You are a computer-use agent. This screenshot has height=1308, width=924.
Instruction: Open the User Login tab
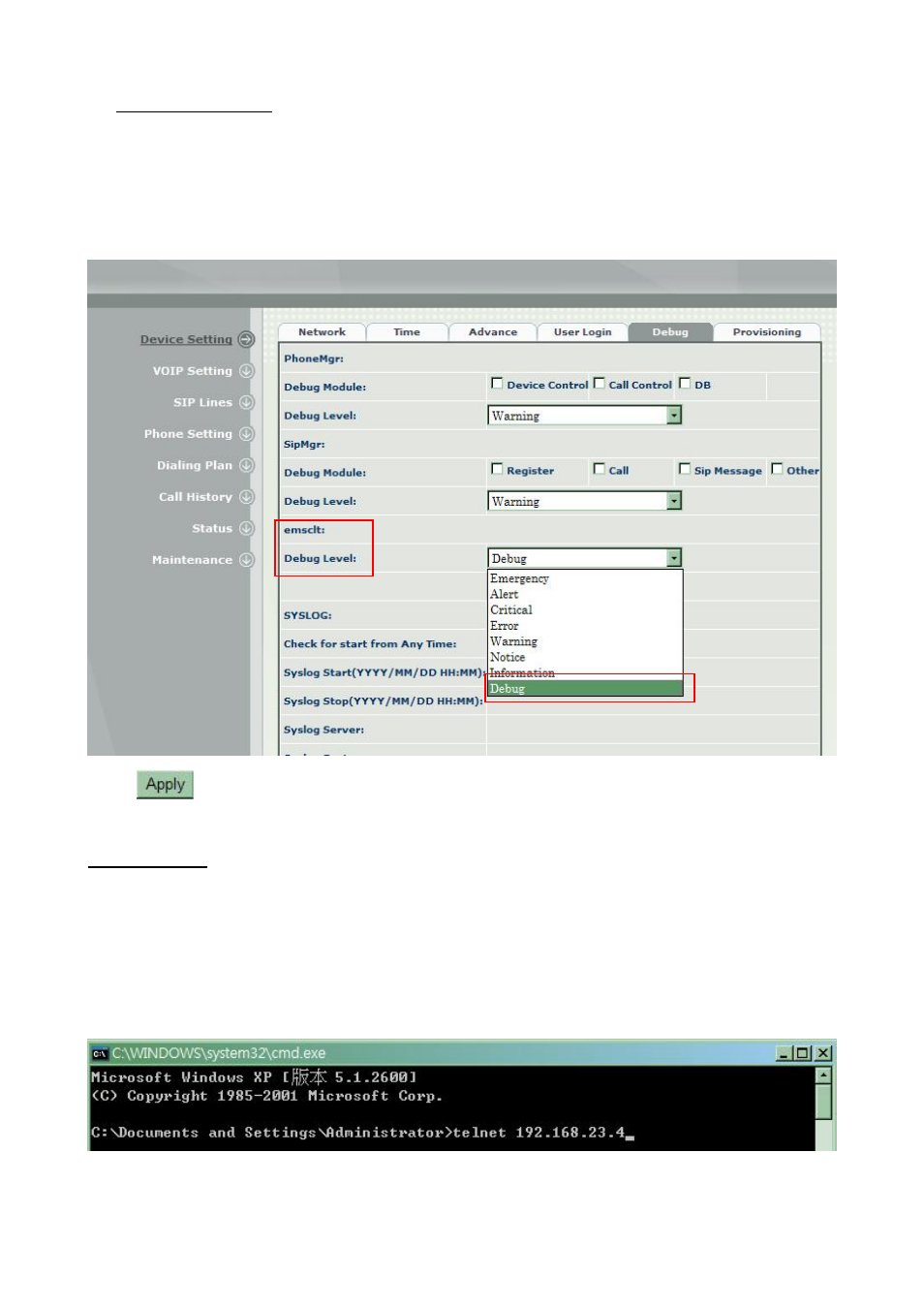coord(582,332)
